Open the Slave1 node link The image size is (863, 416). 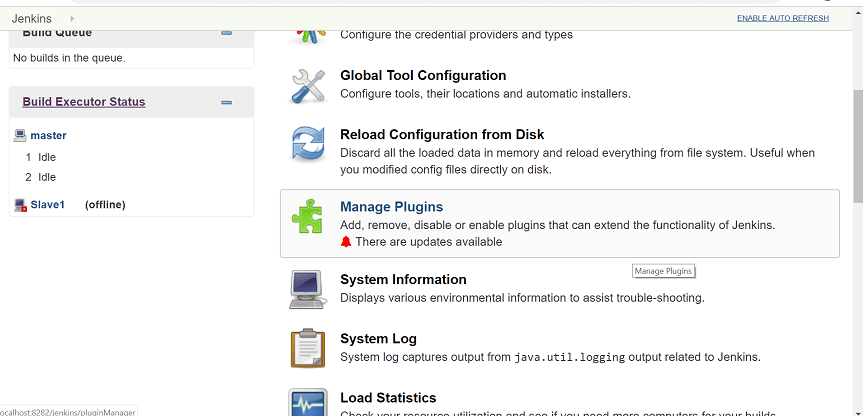(47, 205)
